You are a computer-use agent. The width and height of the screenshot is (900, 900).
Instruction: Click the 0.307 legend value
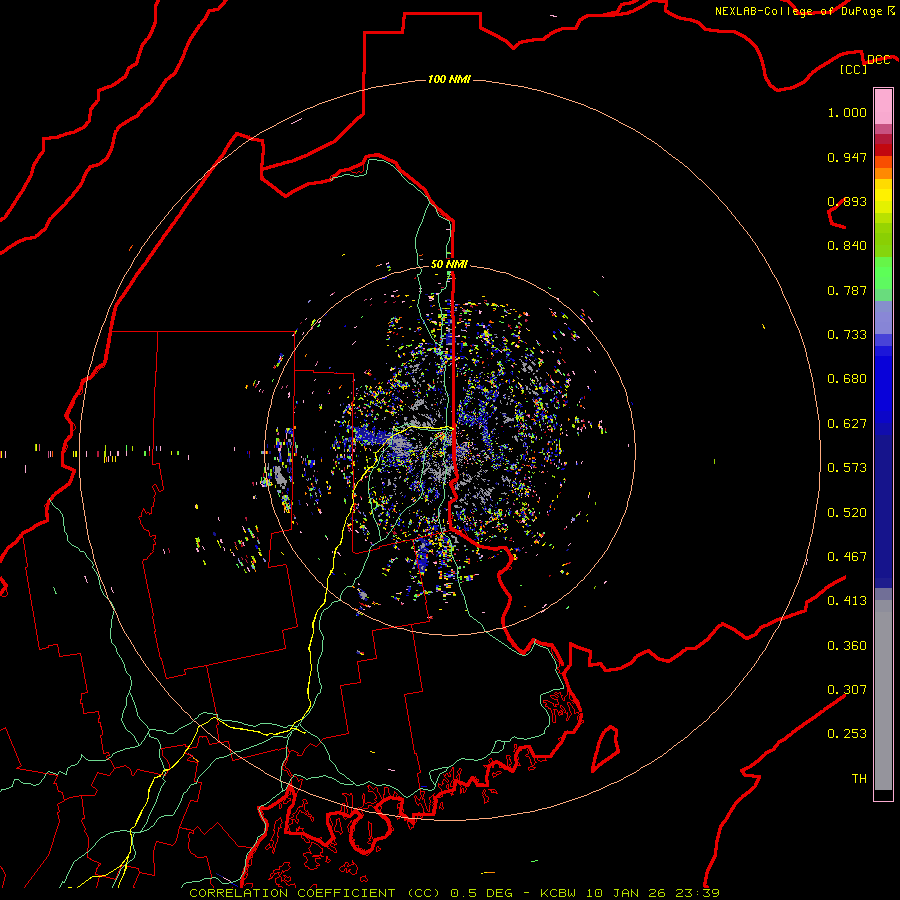click(x=847, y=690)
